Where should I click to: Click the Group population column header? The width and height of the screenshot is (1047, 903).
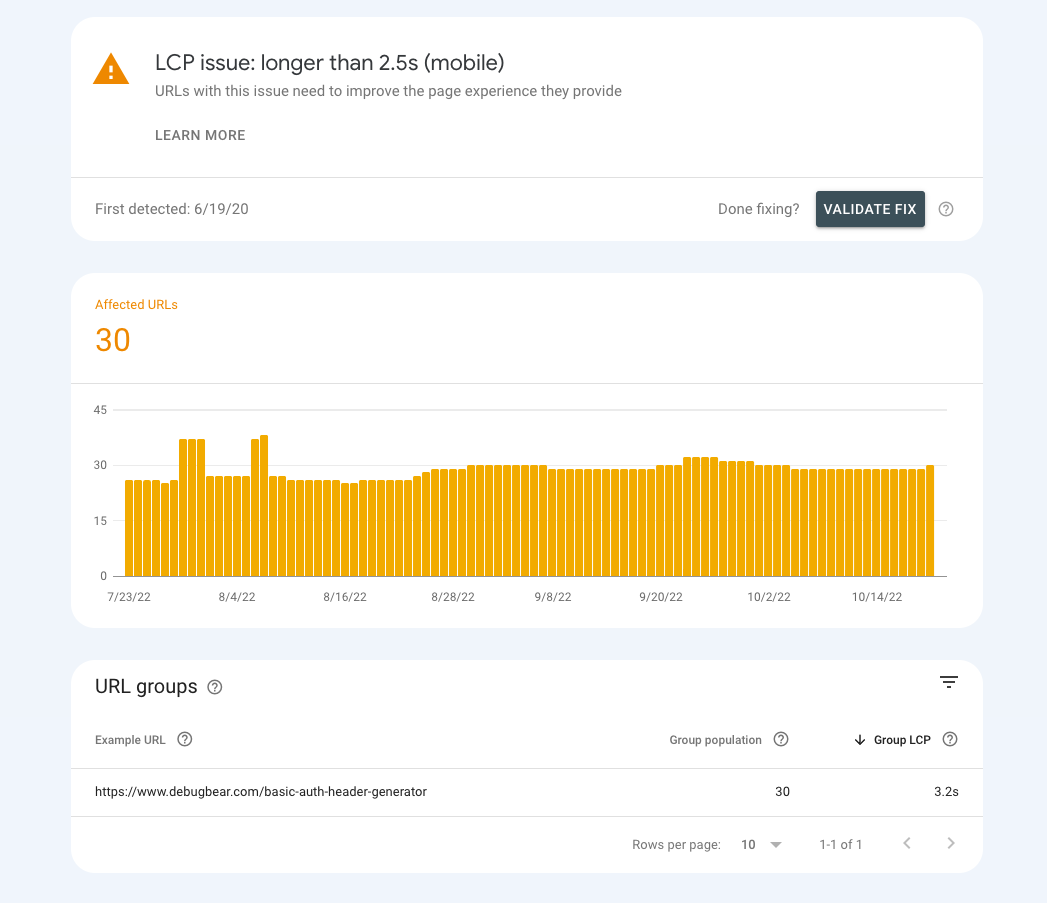coord(715,740)
